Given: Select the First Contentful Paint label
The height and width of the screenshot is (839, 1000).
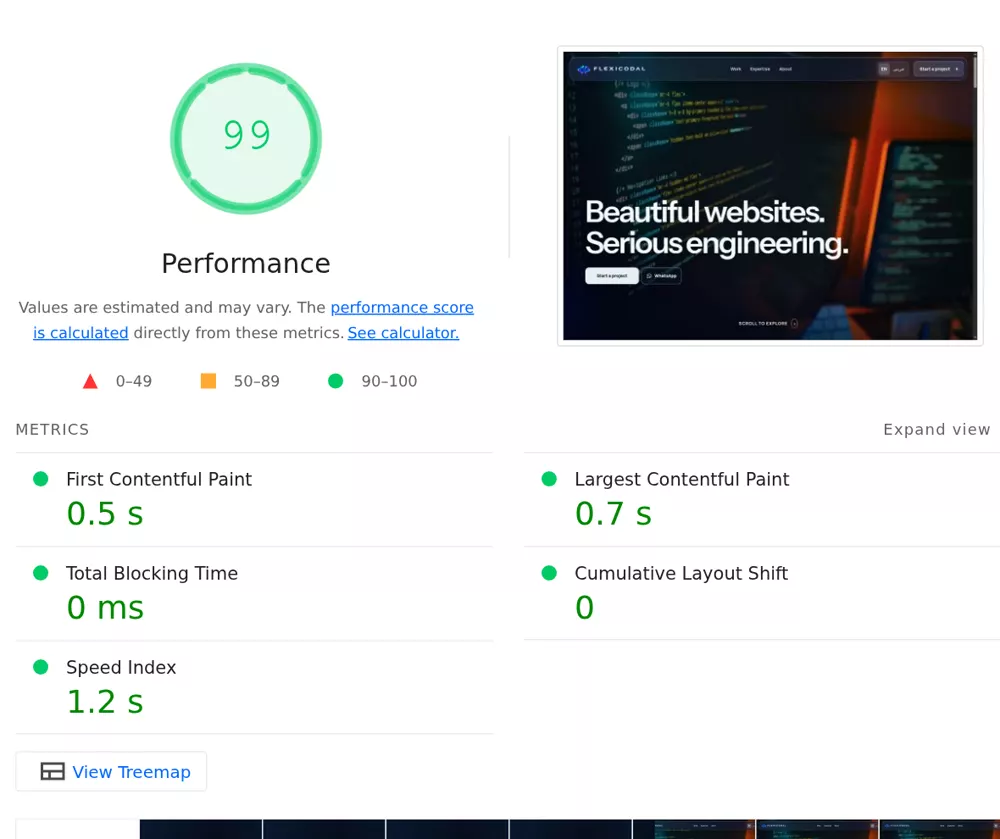Looking at the screenshot, I should (x=159, y=479).
